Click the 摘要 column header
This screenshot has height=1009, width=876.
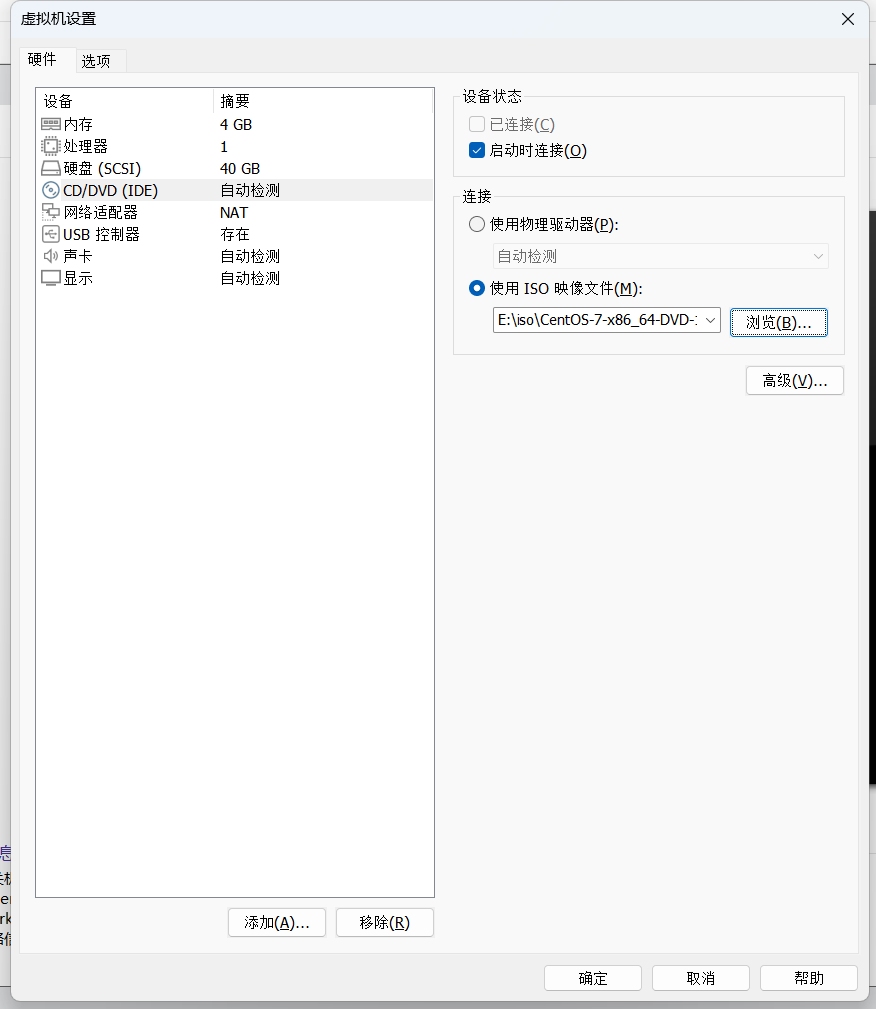322,101
